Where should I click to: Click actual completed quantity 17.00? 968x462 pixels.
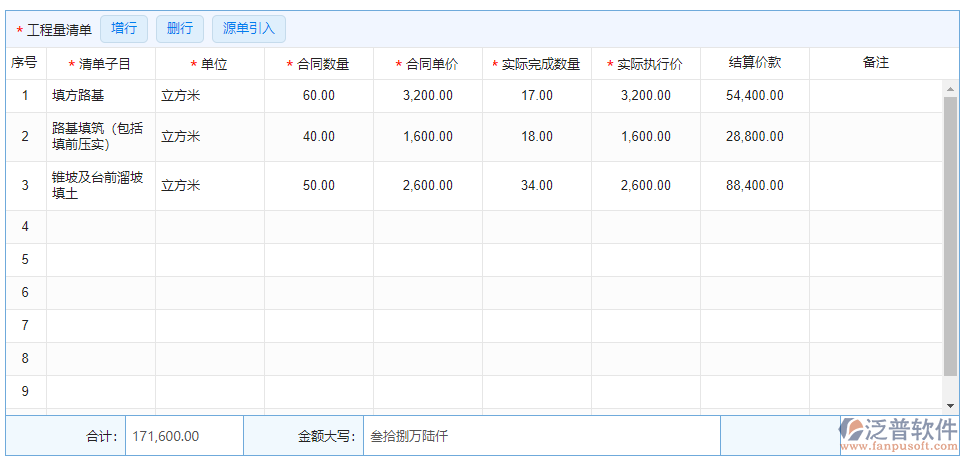pos(536,96)
